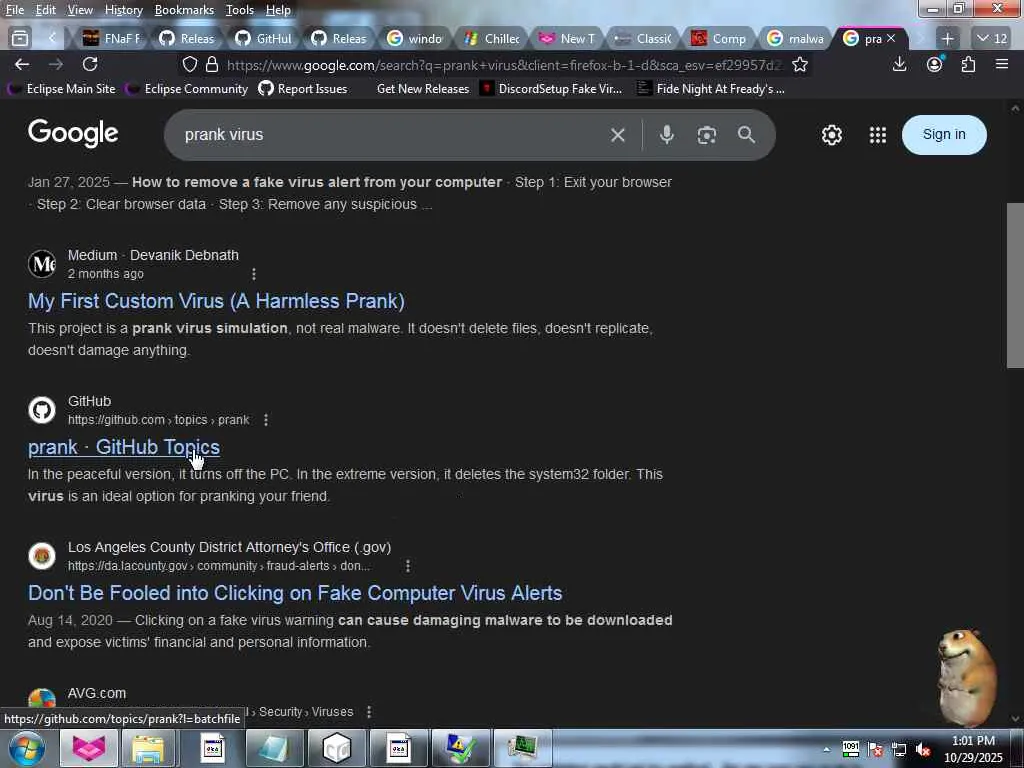Focus the URL address bar

pos(503,65)
